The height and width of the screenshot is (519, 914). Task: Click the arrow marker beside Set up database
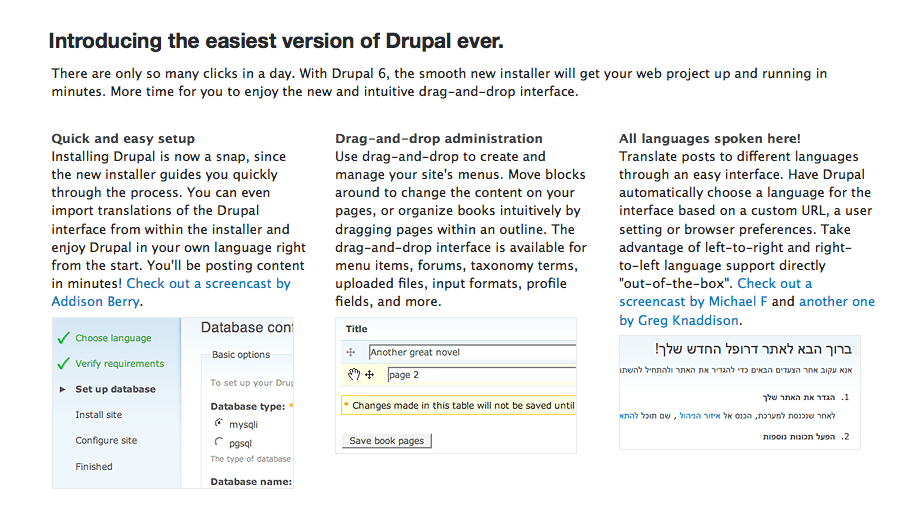point(62,390)
